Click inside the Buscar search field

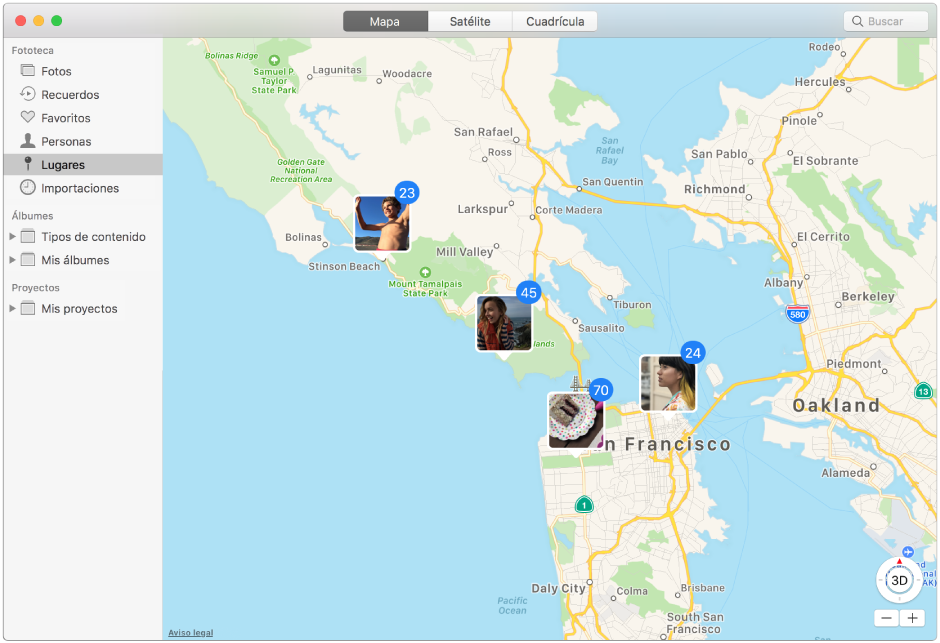tap(890, 20)
